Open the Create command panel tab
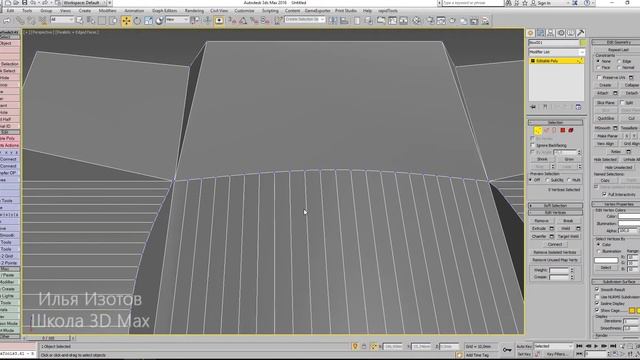 point(531,33)
